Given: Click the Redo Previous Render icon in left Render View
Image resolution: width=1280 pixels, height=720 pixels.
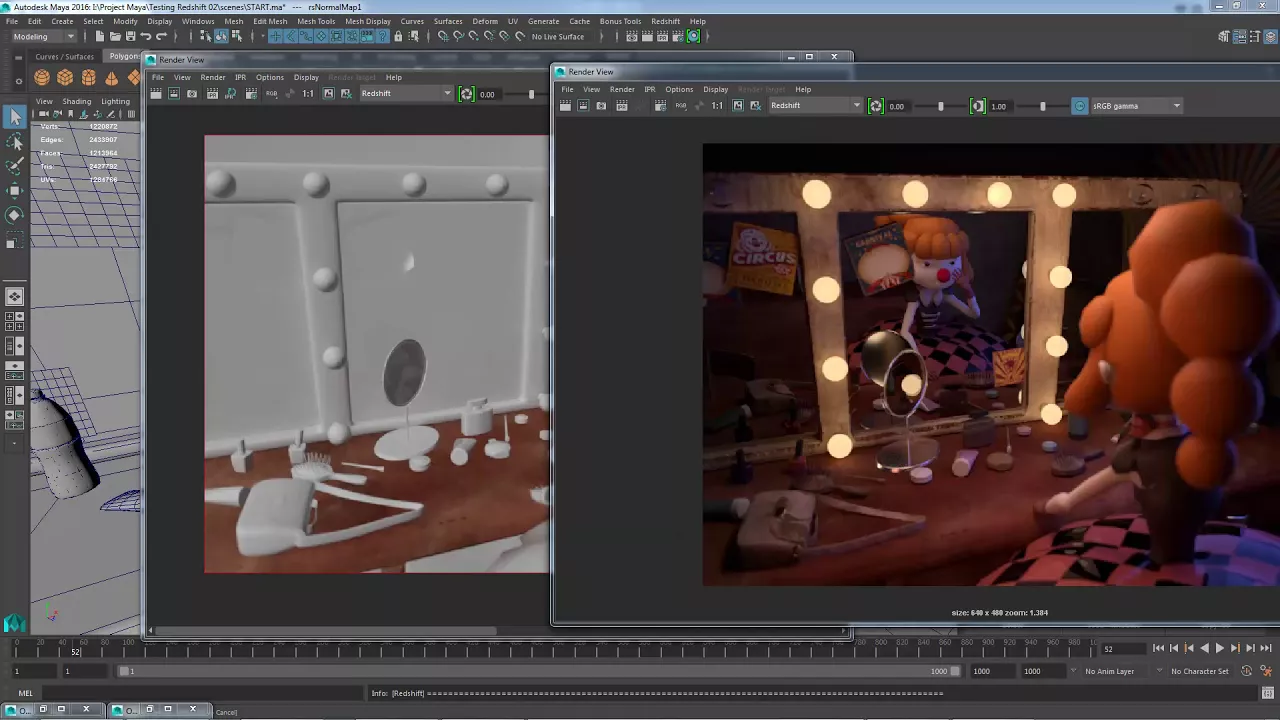Looking at the screenshot, I should tap(156, 94).
